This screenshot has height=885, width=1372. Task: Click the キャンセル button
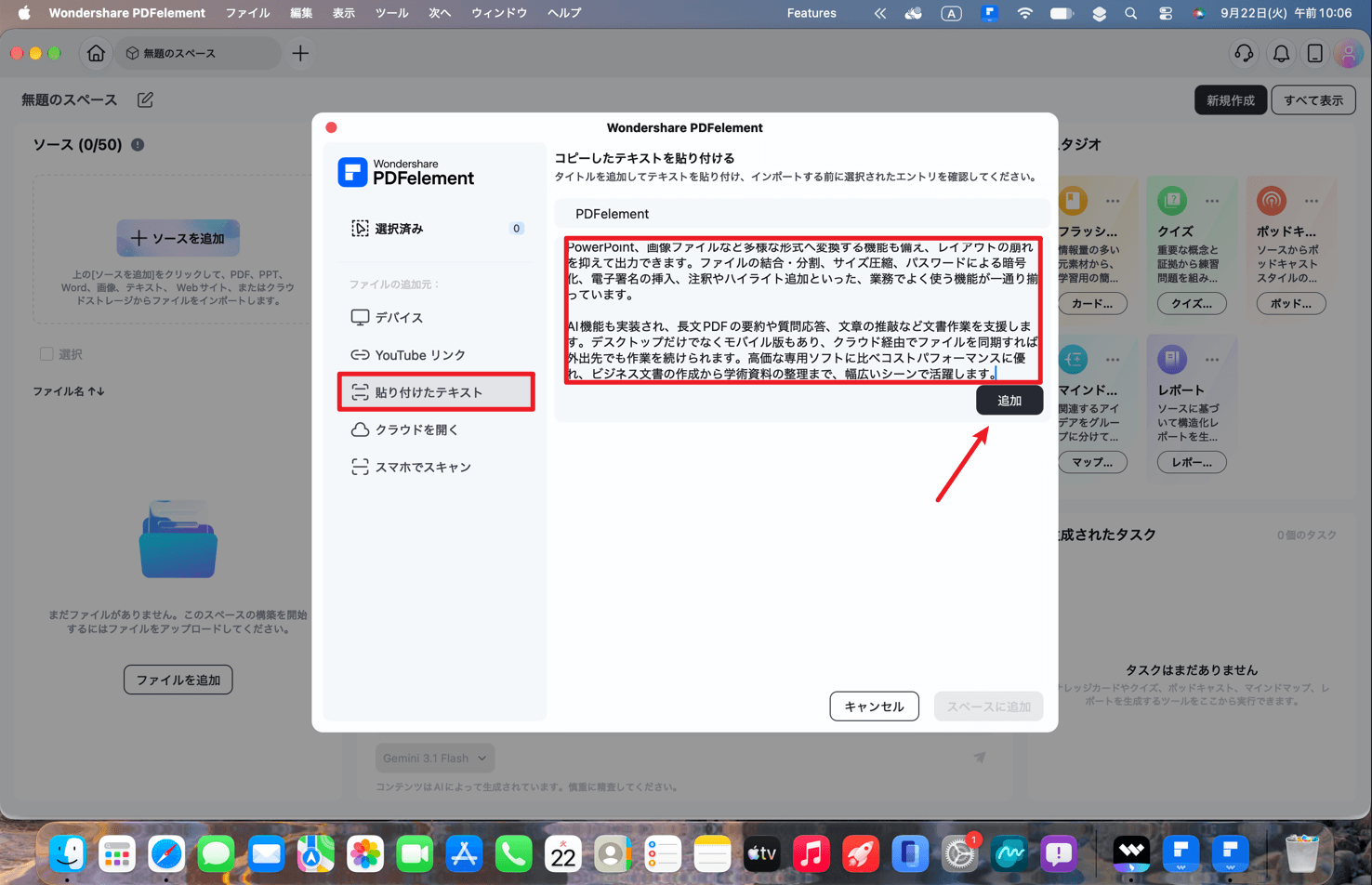tap(874, 707)
